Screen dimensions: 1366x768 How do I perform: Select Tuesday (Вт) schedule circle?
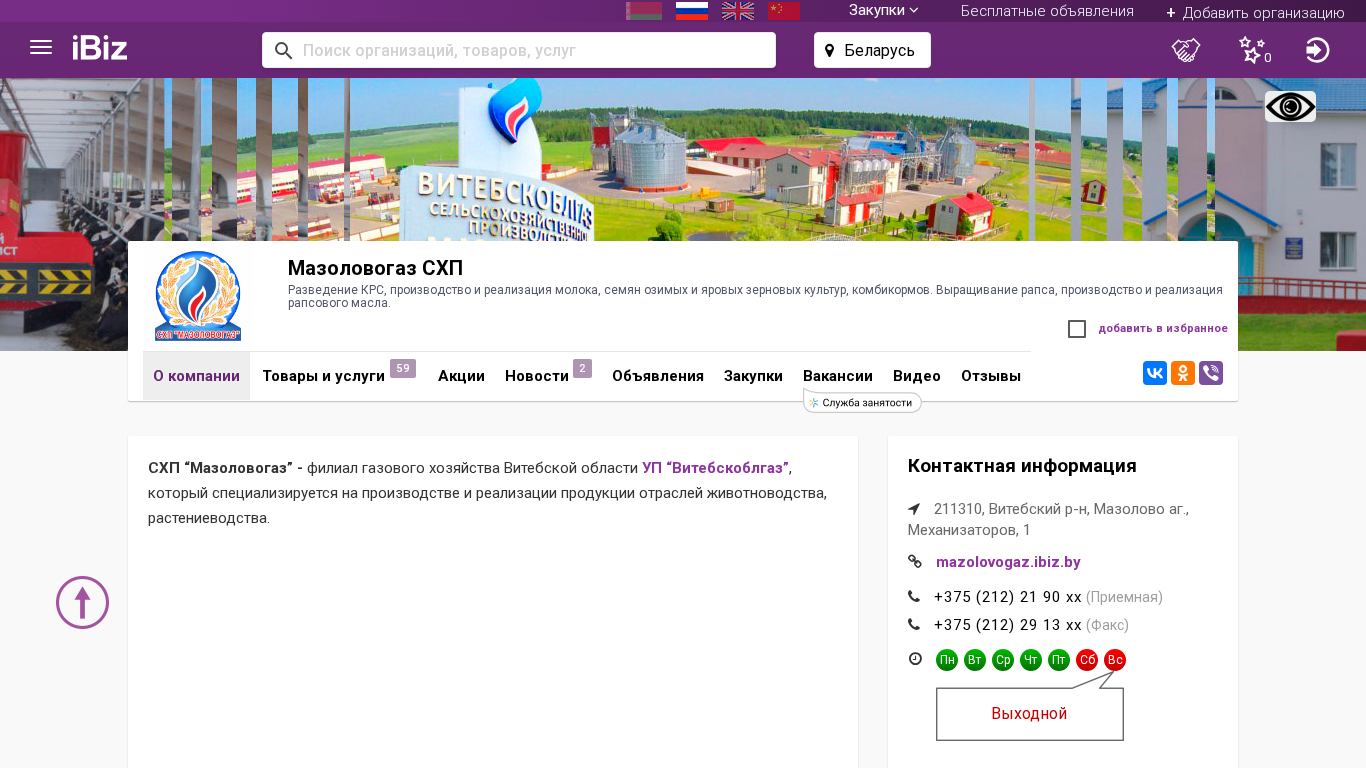[x=975, y=660]
